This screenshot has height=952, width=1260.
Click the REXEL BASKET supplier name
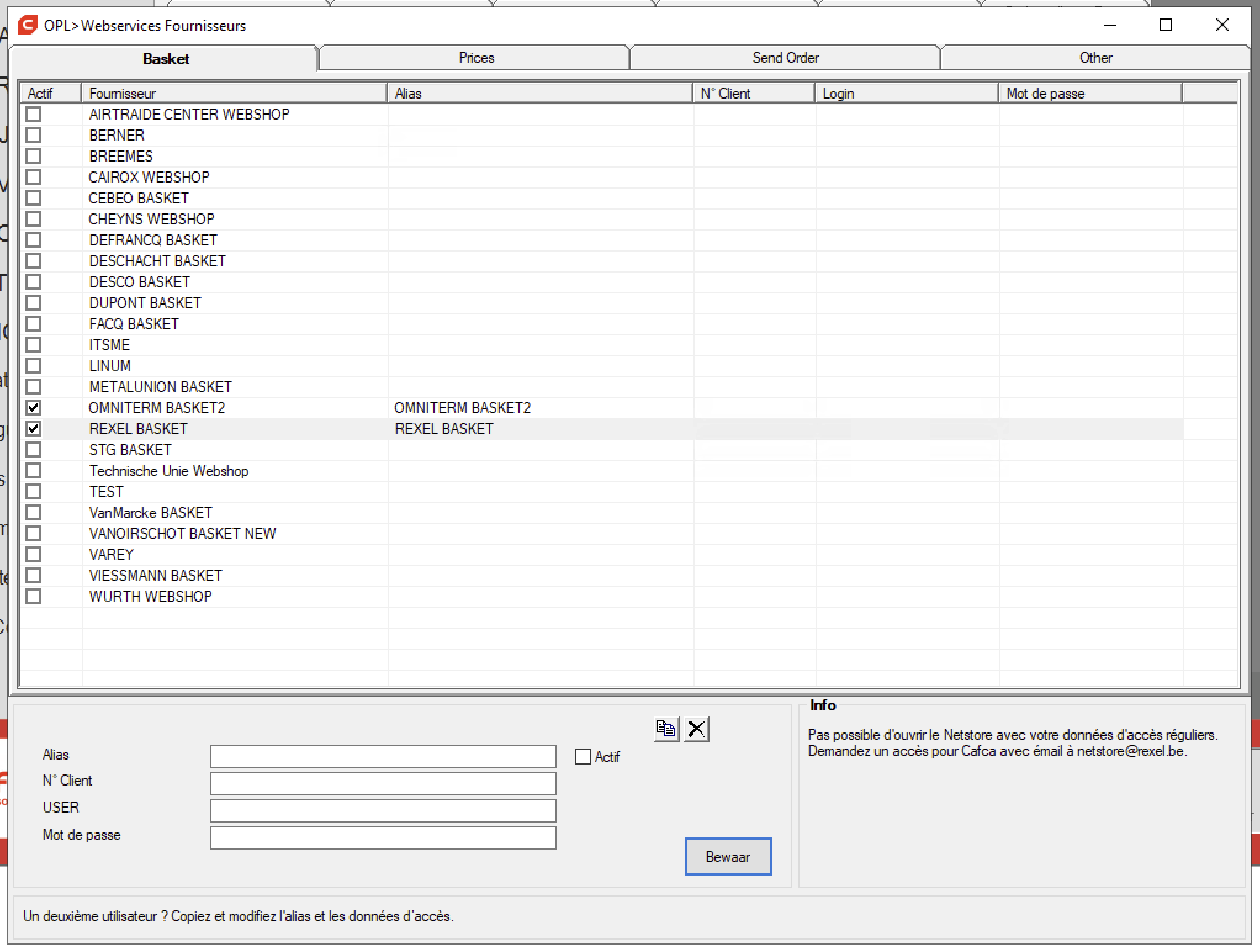click(x=138, y=429)
